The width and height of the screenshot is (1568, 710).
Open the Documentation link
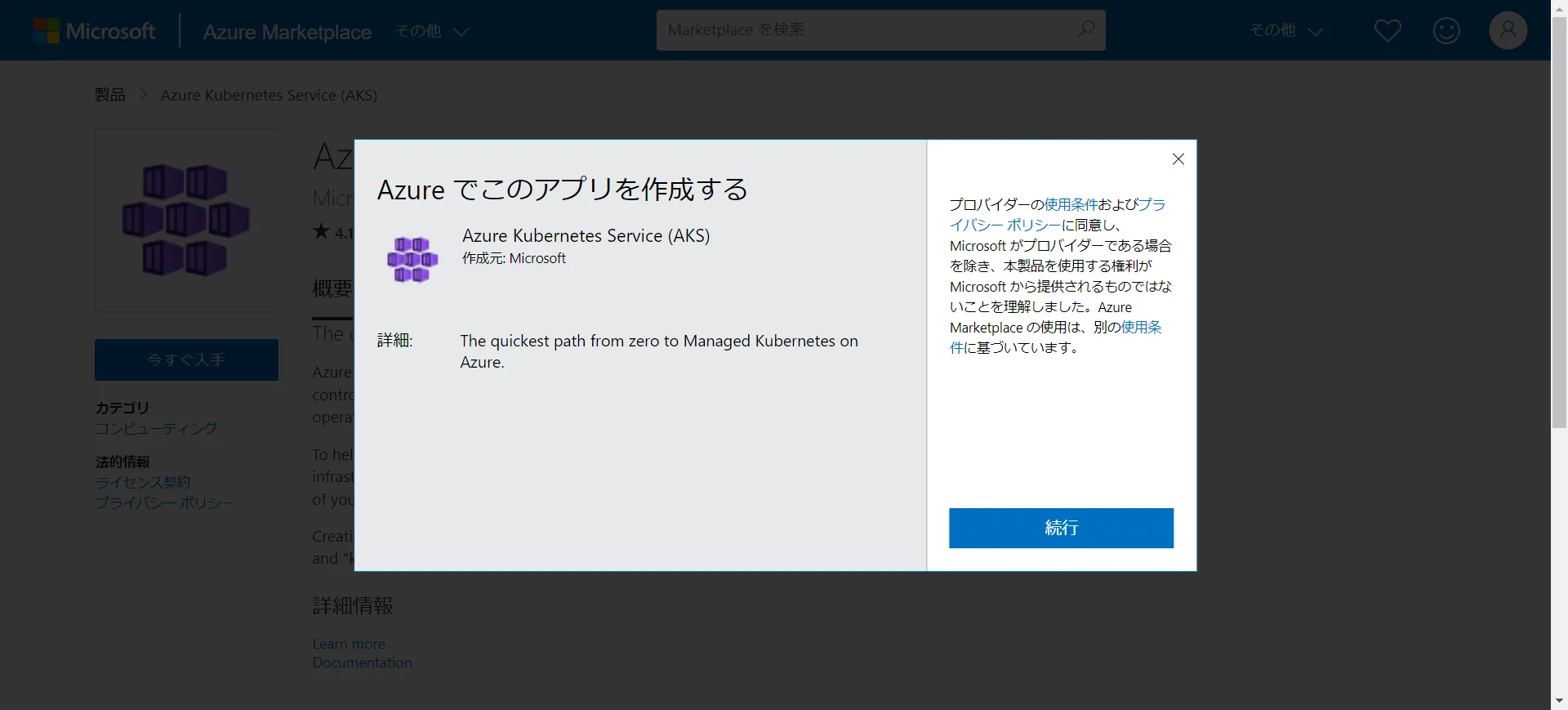pos(362,663)
